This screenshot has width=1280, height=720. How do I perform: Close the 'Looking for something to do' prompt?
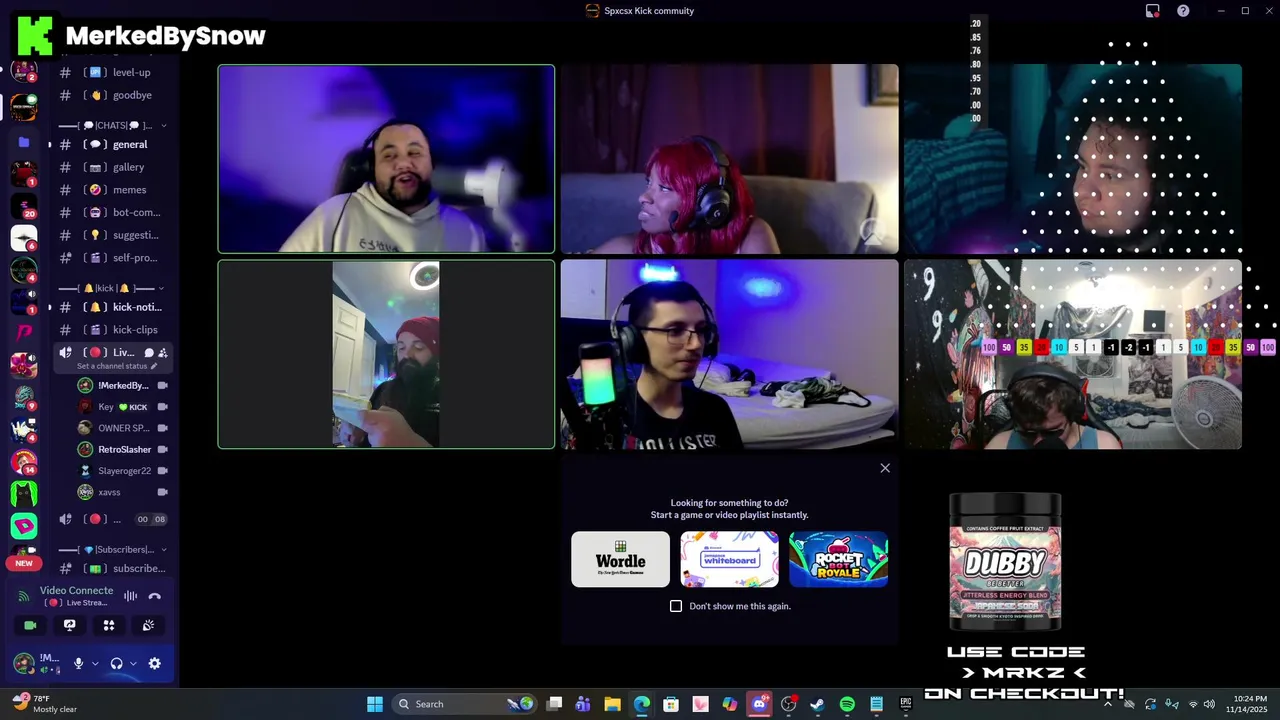pos(885,468)
